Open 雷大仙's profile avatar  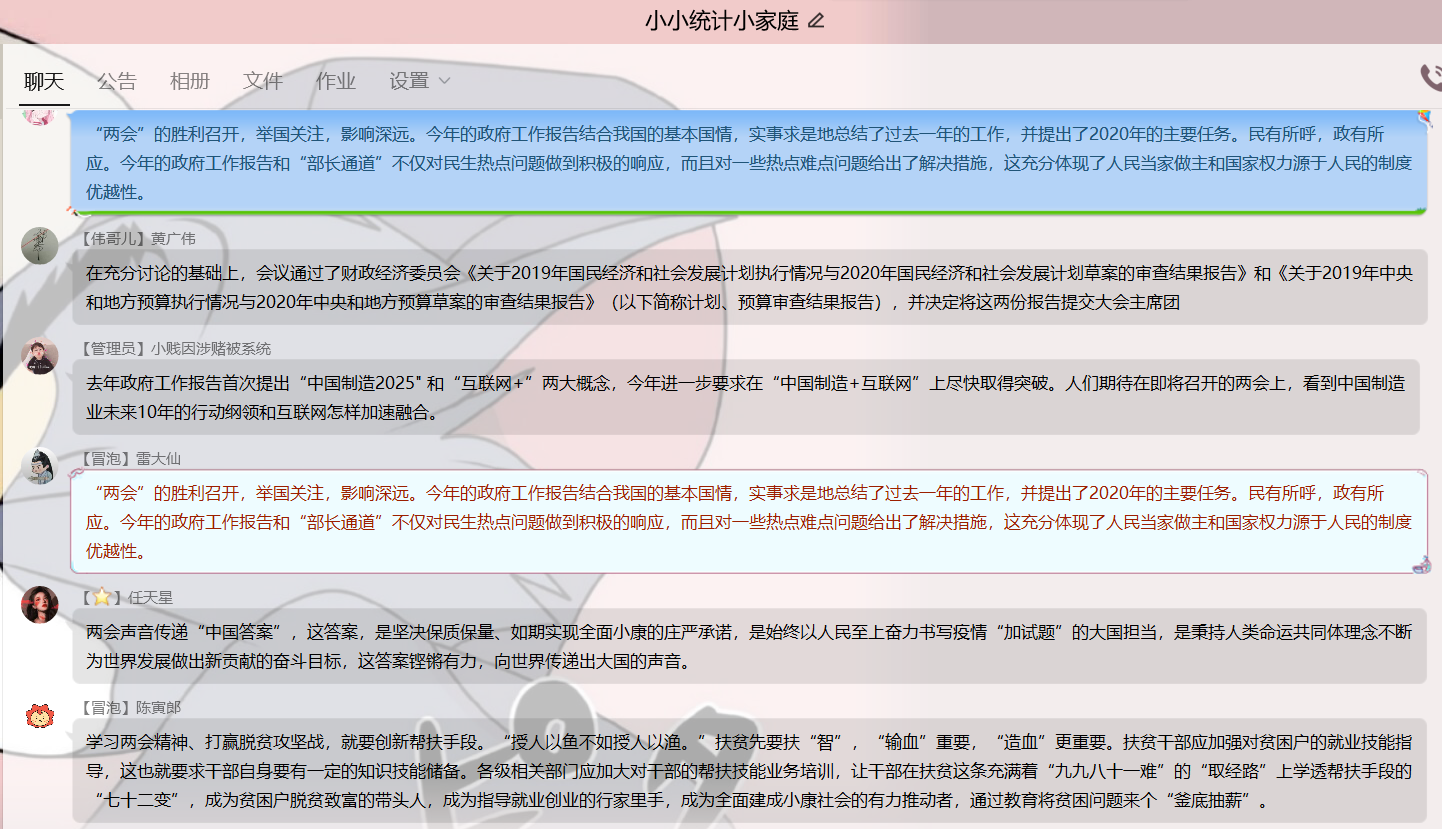[40, 466]
